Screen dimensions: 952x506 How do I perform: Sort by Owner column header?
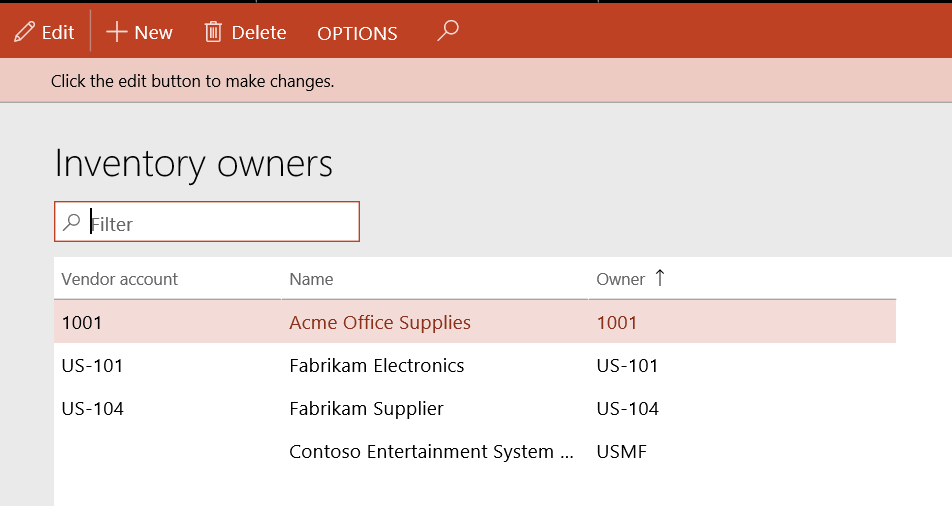click(x=620, y=279)
